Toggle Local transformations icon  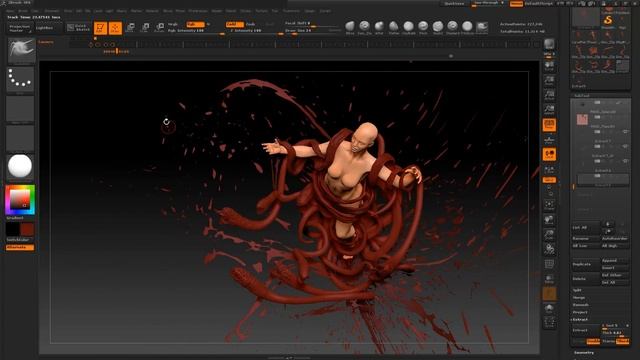pyautogui.click(x=549, y=154)
